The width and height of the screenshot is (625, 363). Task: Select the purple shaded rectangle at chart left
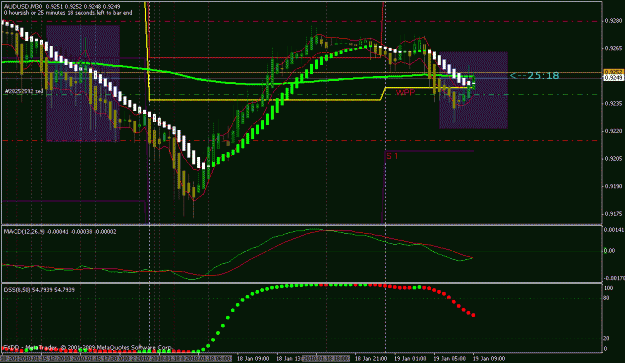pos(83,84)
